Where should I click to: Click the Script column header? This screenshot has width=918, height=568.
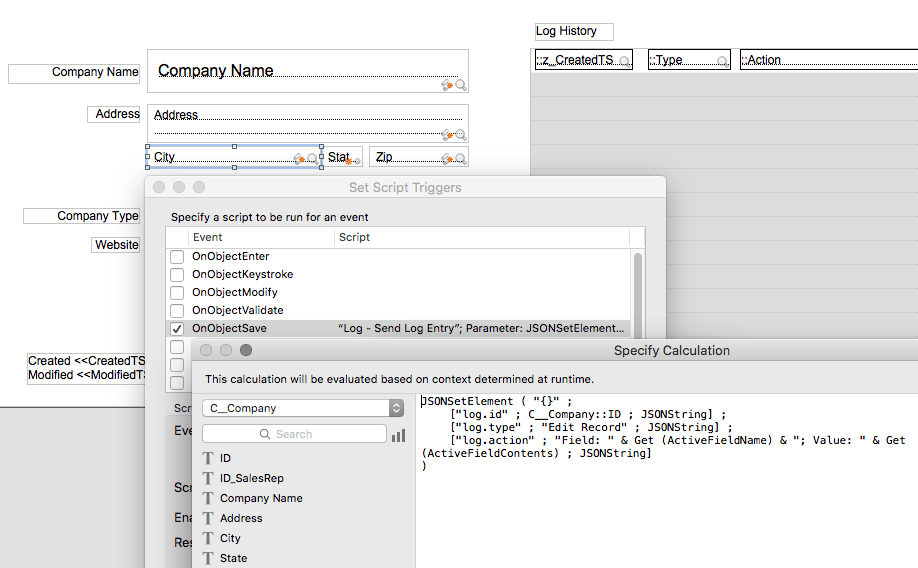[482, 237]
